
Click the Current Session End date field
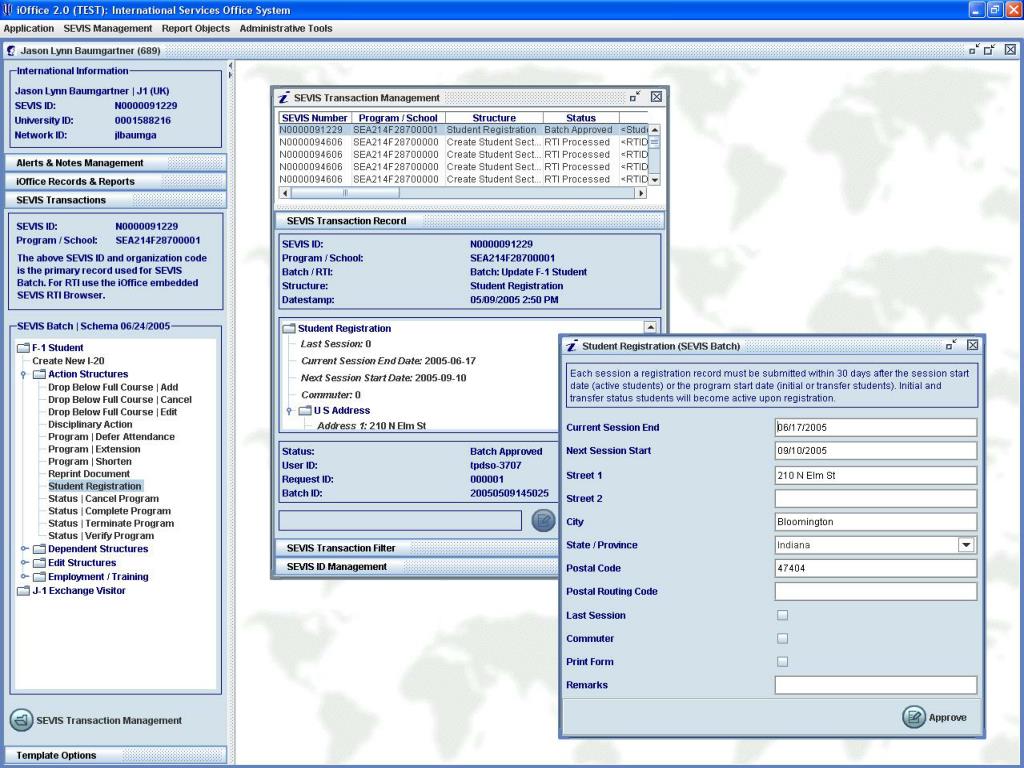(x=875, y=428)
